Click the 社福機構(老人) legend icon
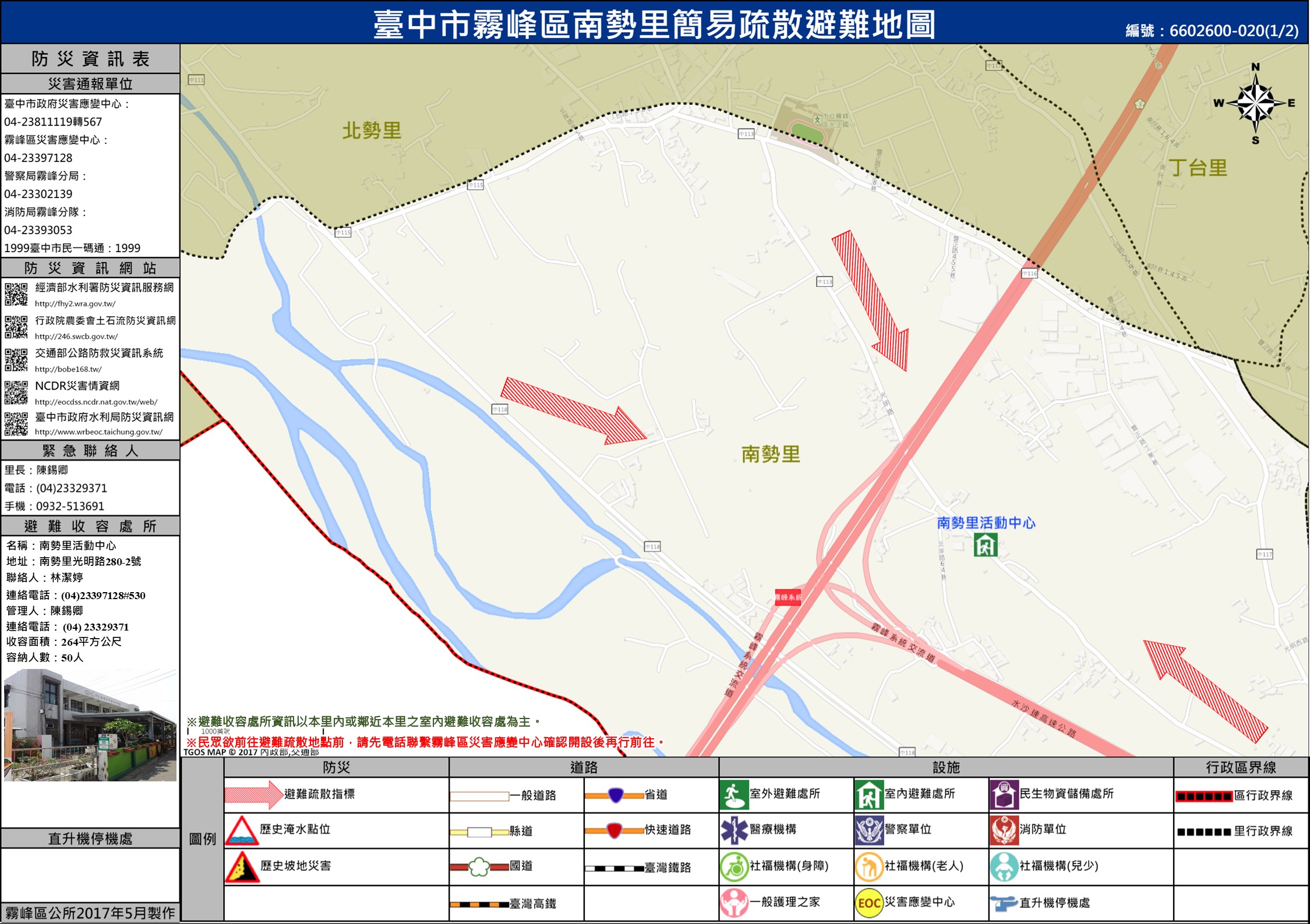This screenshot has width=1310, height=924. [869, 867]
